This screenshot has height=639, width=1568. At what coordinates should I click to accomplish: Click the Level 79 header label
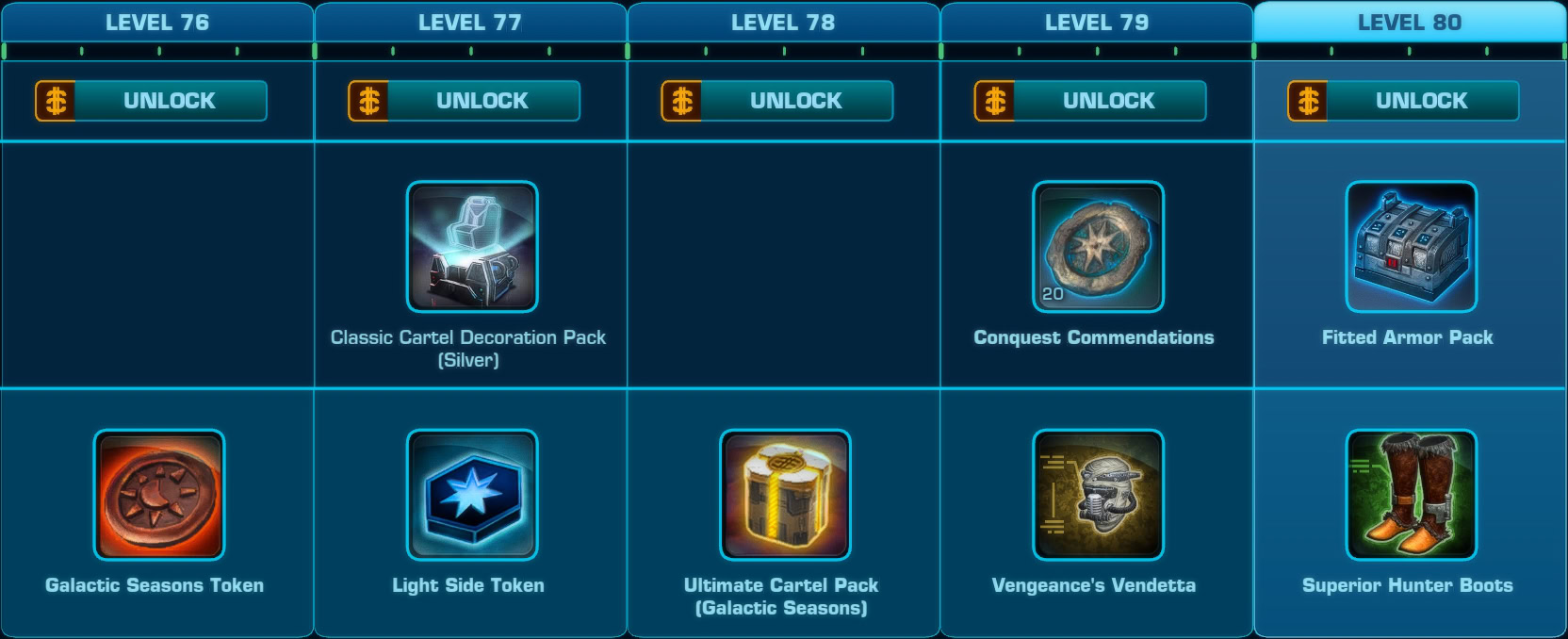click(x=1097, y=23)
